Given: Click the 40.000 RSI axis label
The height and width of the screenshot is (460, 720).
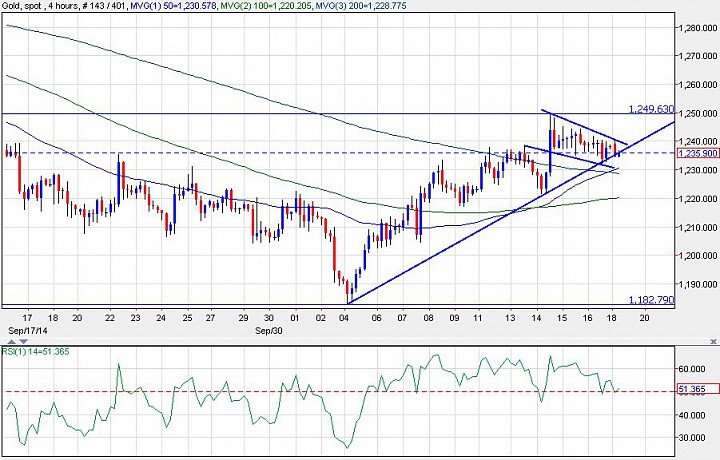Looking at the screenshot, I should point(692,415).
